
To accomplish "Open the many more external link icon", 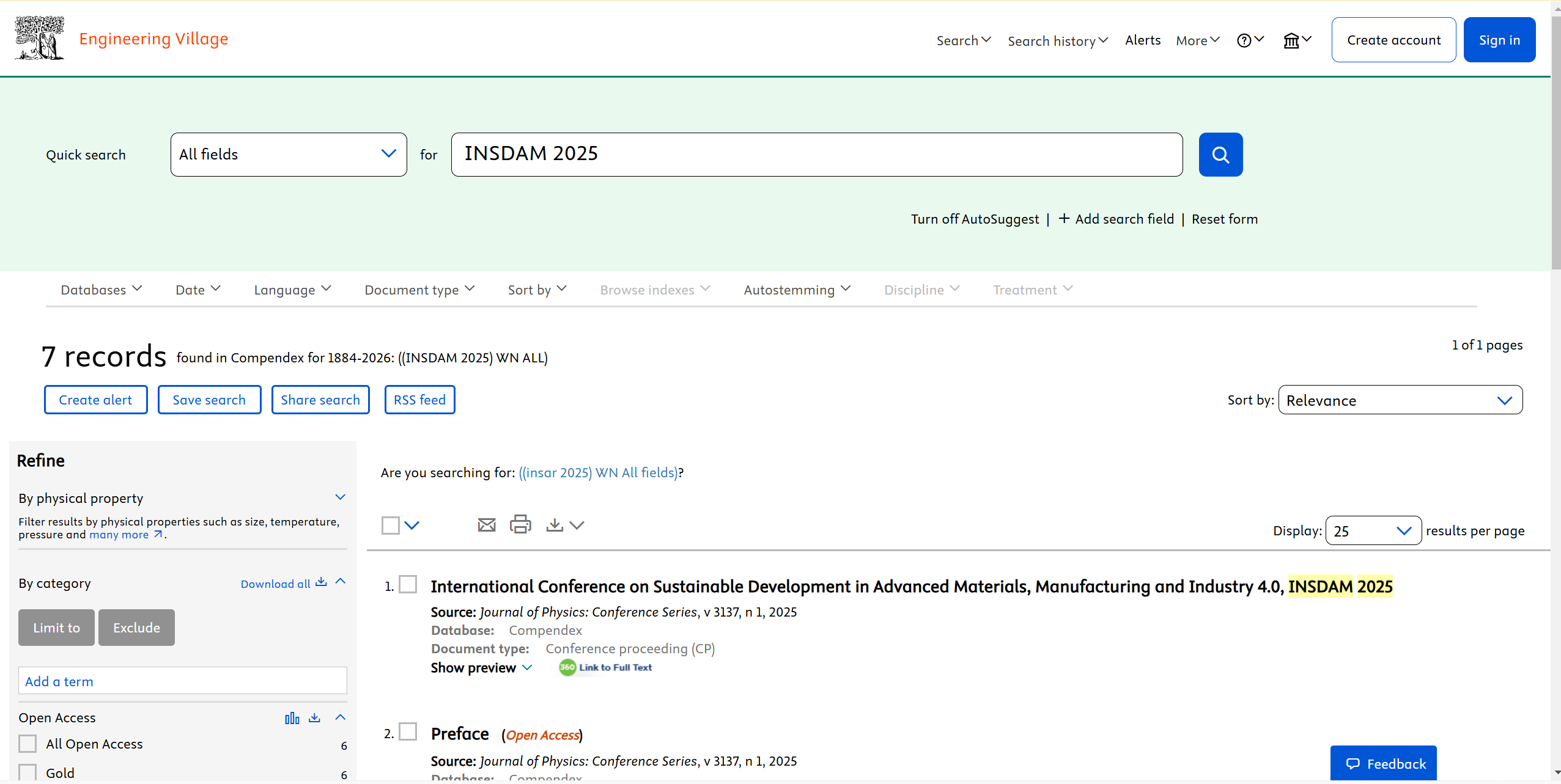I will [x=158, y=534].
